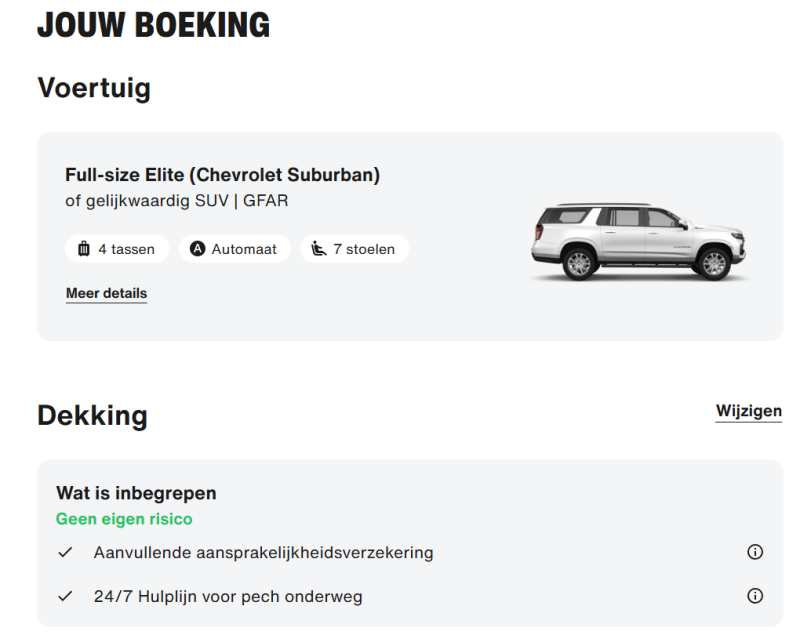Click the seat icon next to 7 stoelen
Screen dimensions: 800x642
click(x=316, y=248)
